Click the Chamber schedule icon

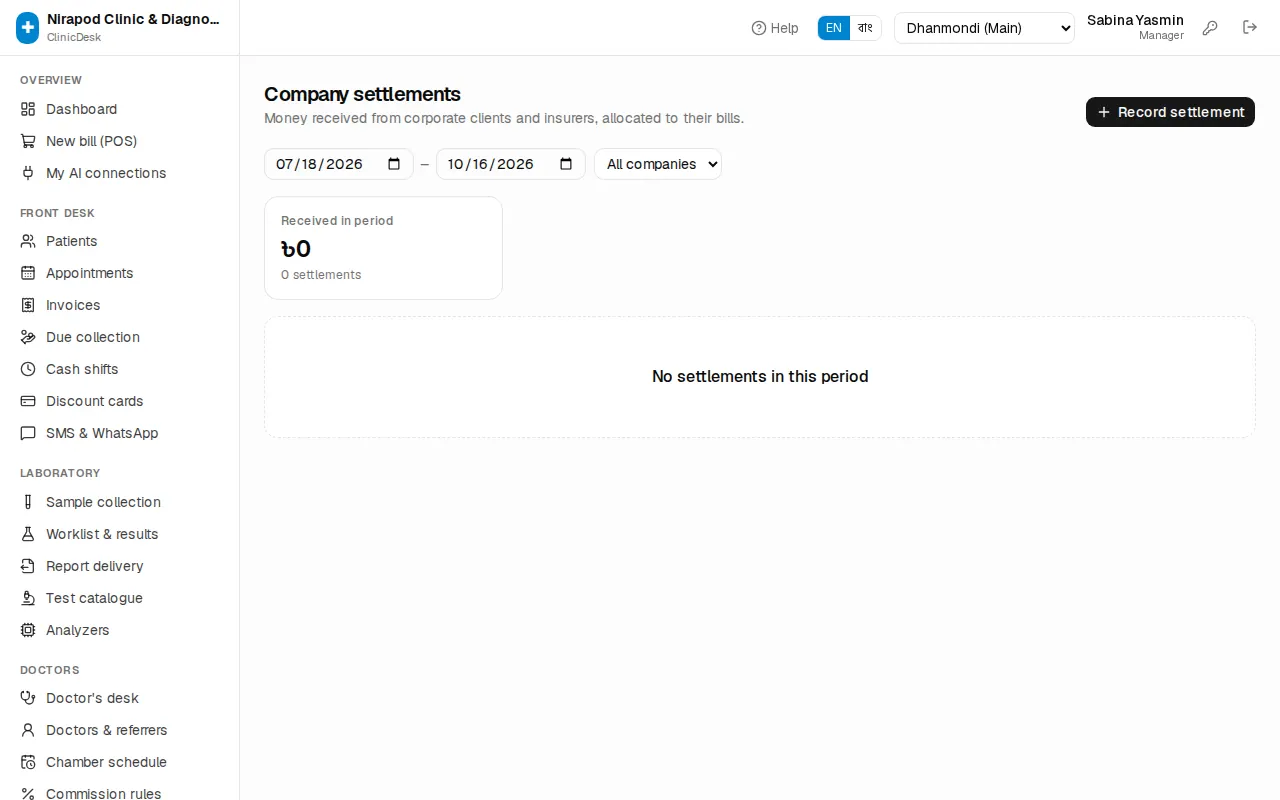pyautogui.click(x=28, y=762)
